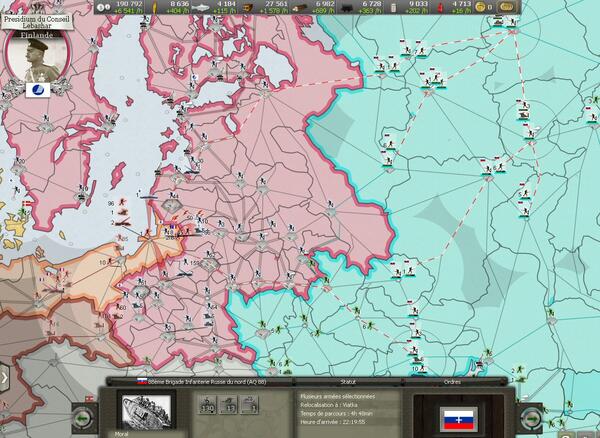Click the Goldmark coin icon

480,7
